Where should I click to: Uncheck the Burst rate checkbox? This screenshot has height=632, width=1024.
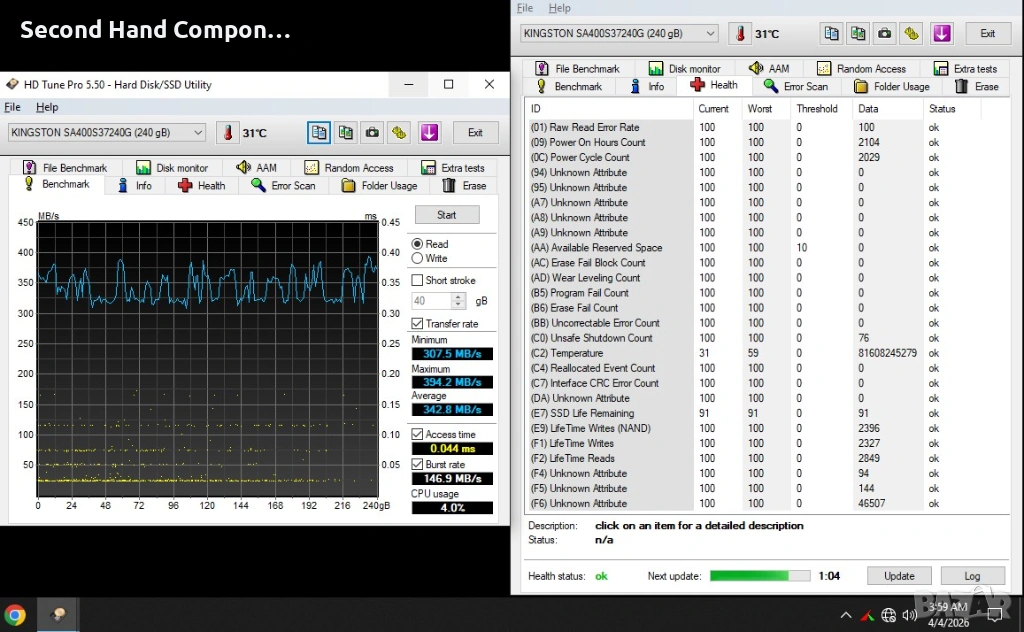click(x=418, y=464)
